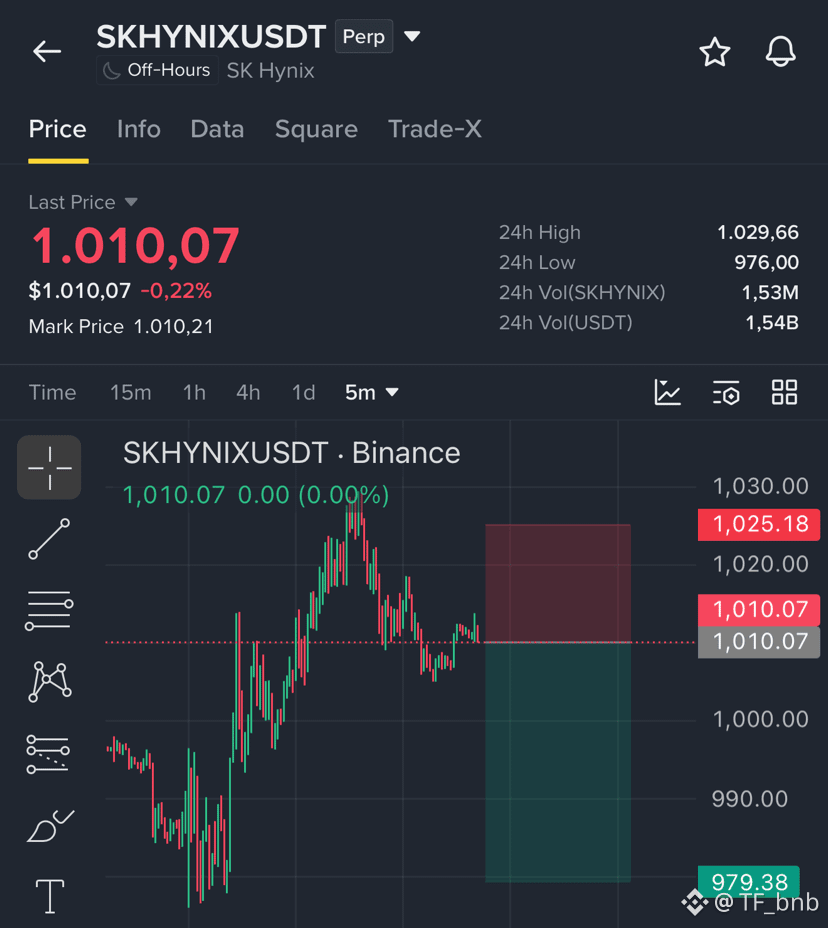Click the 1,000.00 axis price label
The image size is (828, 928).
pyautogui.click(x=761, y=720)
